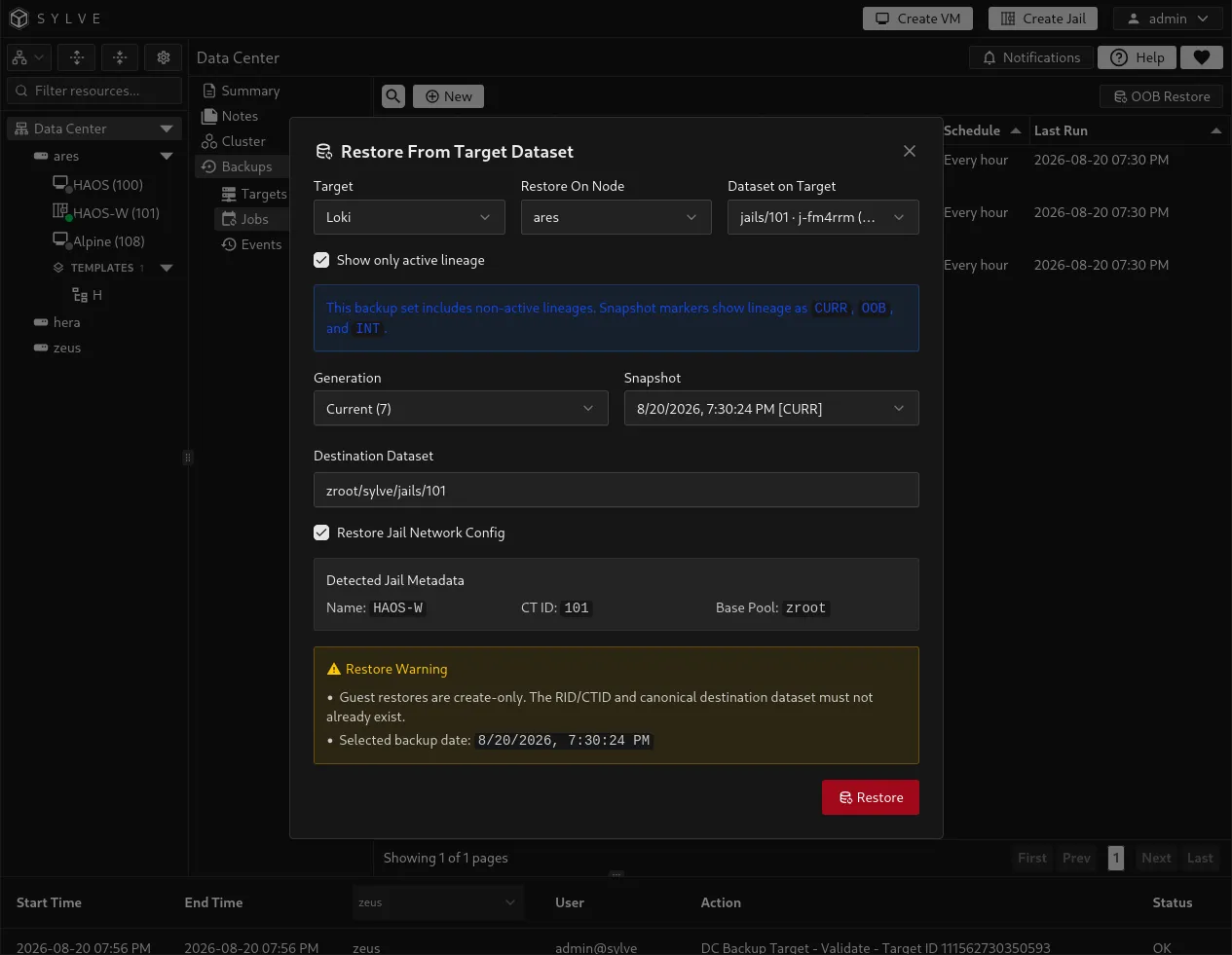Image resolution: width=1232 pixels, height=955 pixels.
Task: Click the collapse all tree icon
Action: click(x=120, y=57)
